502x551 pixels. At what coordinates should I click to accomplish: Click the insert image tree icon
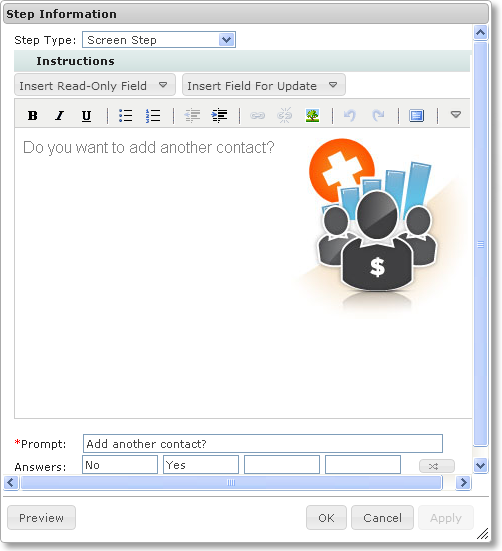(x=312, y=115)
